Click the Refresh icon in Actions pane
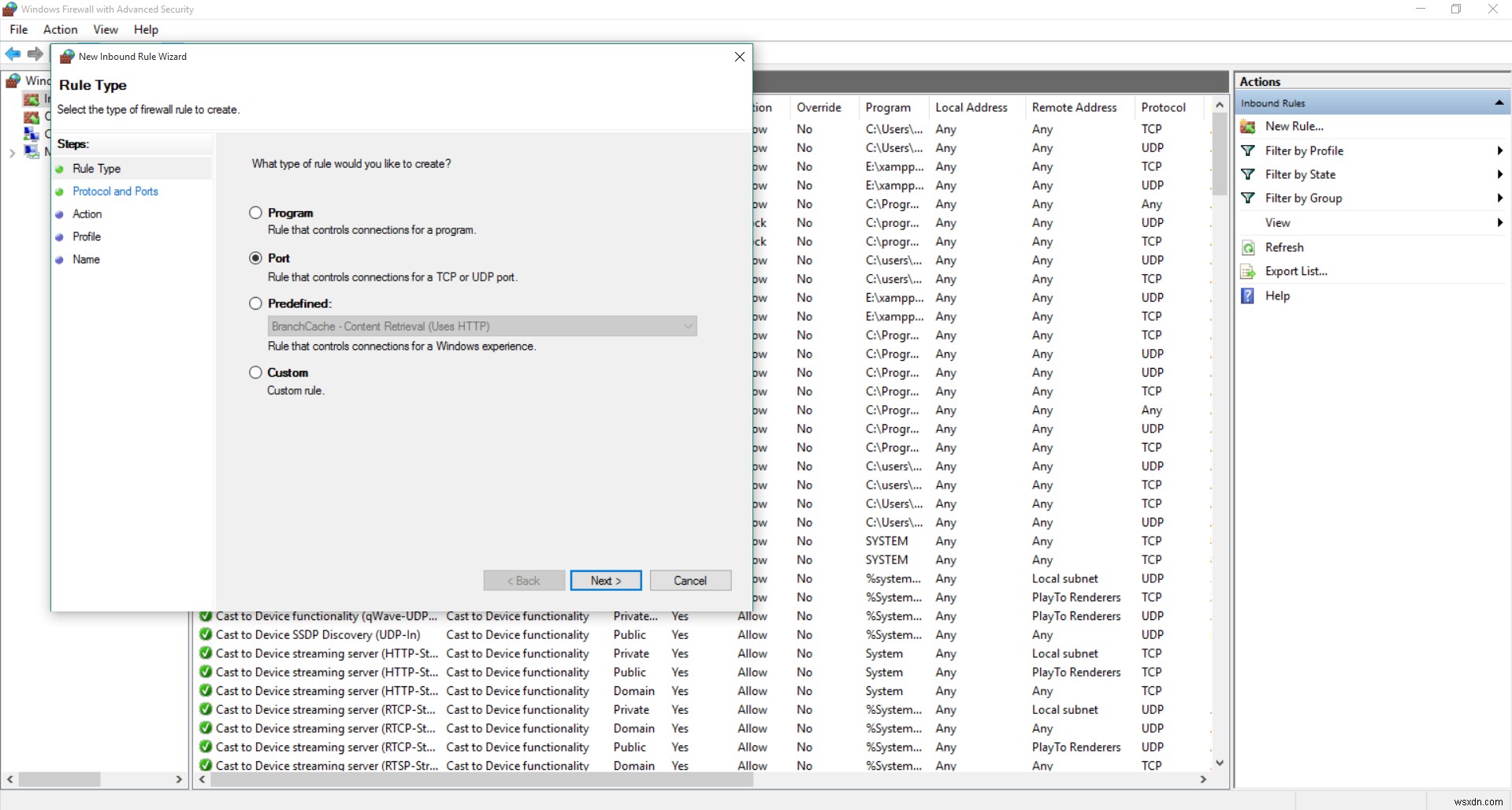 [1248, 248]
